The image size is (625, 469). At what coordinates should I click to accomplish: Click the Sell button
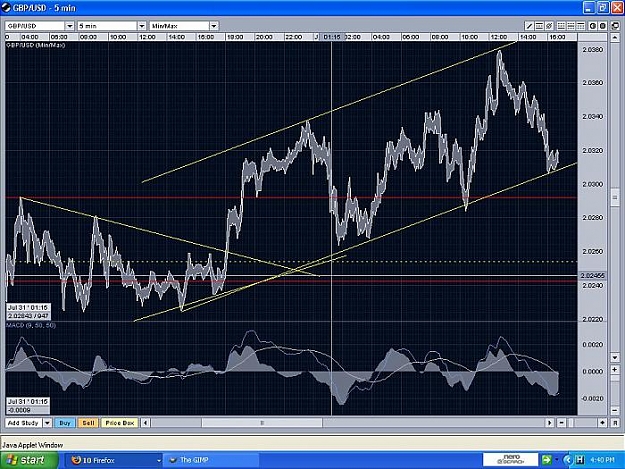(88, 423)
